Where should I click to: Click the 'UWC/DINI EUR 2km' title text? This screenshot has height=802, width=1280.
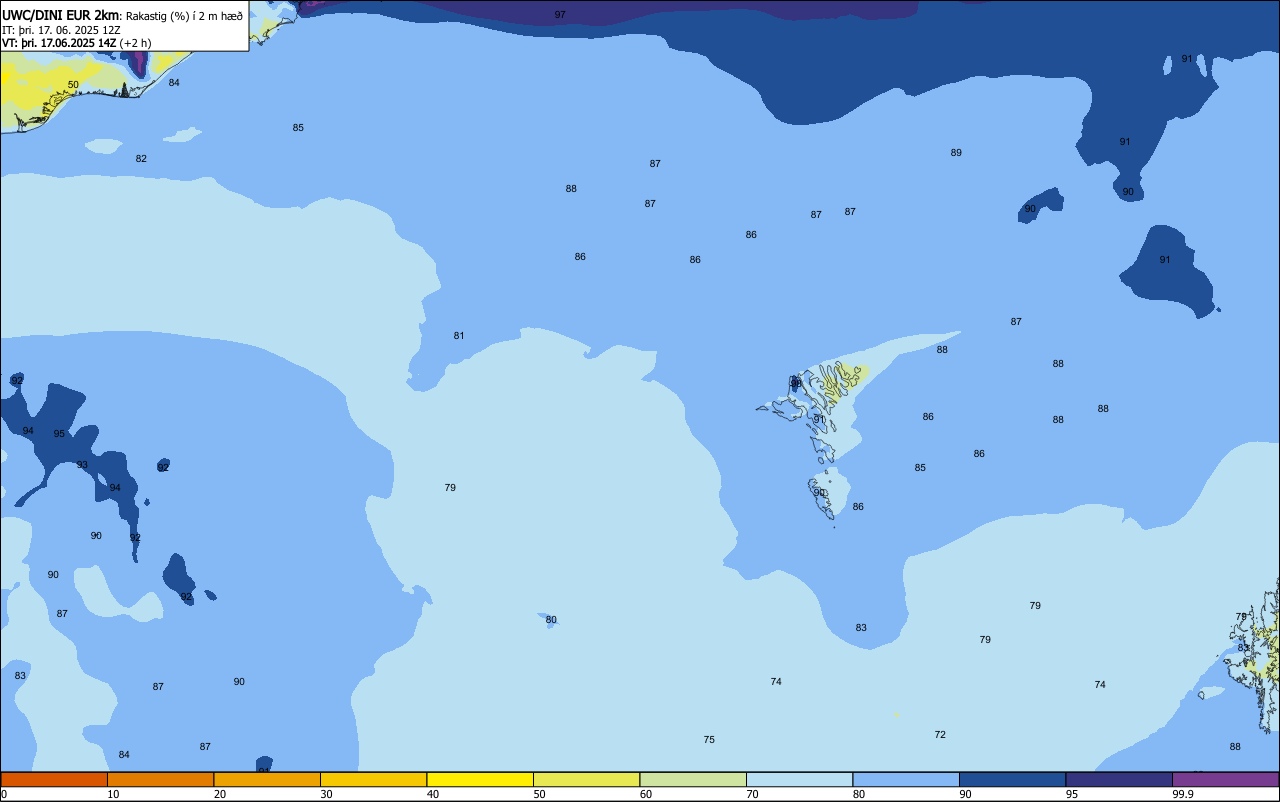coord(61,15)
